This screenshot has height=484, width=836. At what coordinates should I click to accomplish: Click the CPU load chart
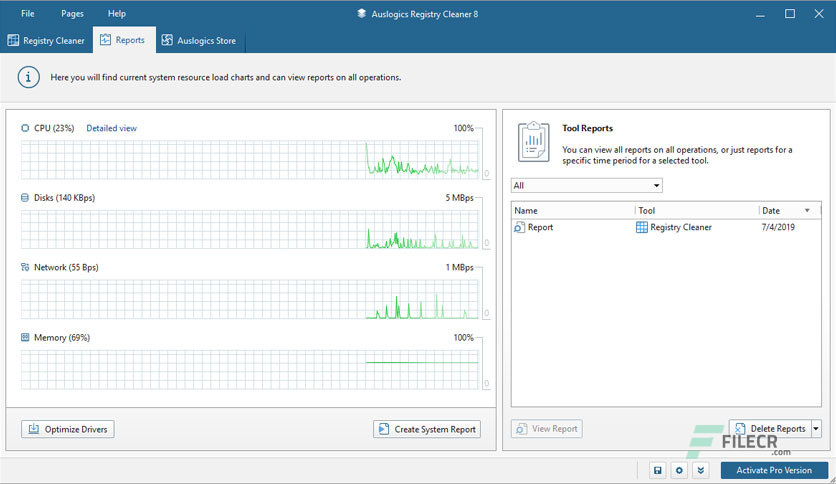click(x=250, y=159)
